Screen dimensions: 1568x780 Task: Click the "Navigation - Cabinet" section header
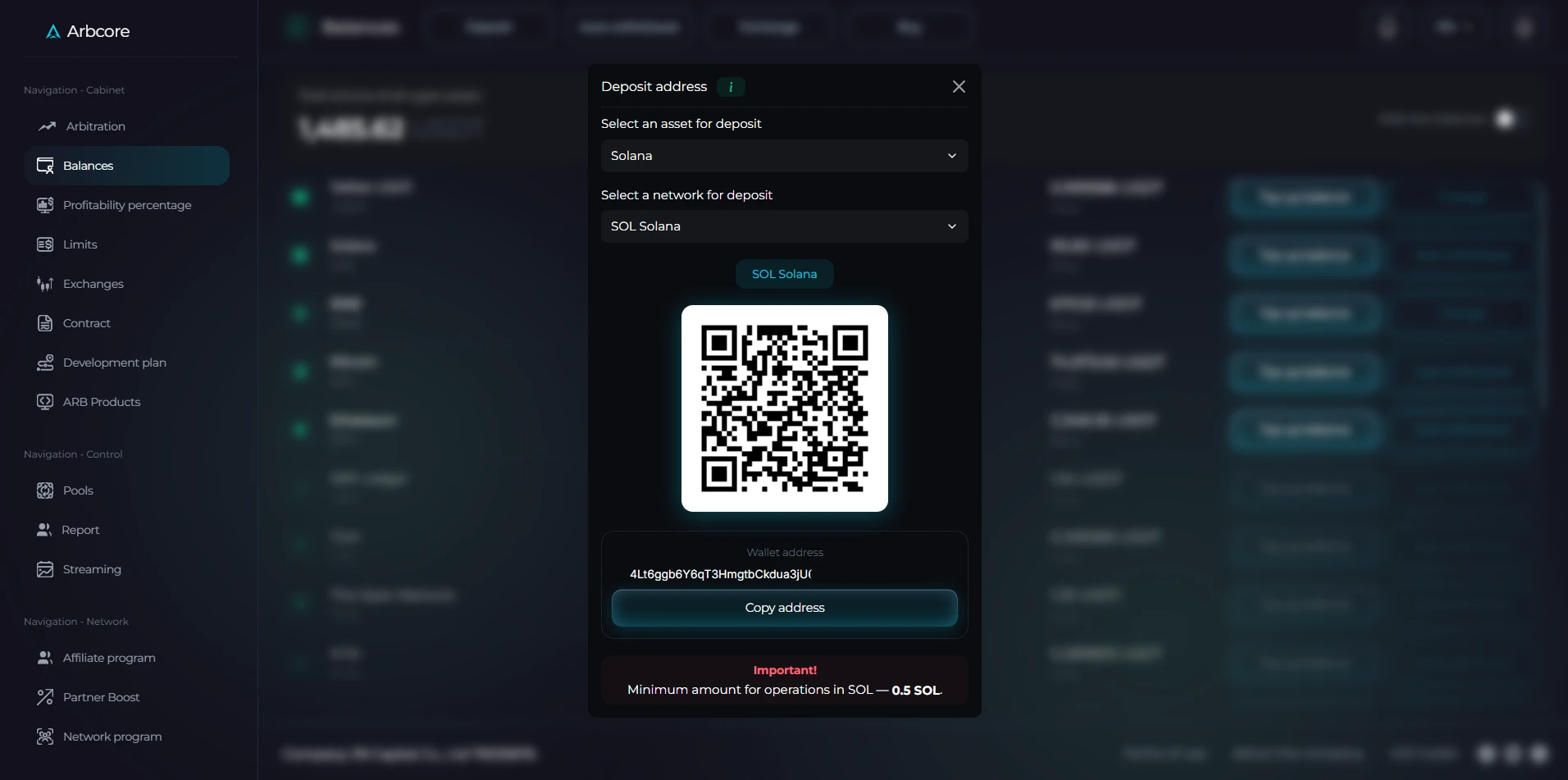75,90
